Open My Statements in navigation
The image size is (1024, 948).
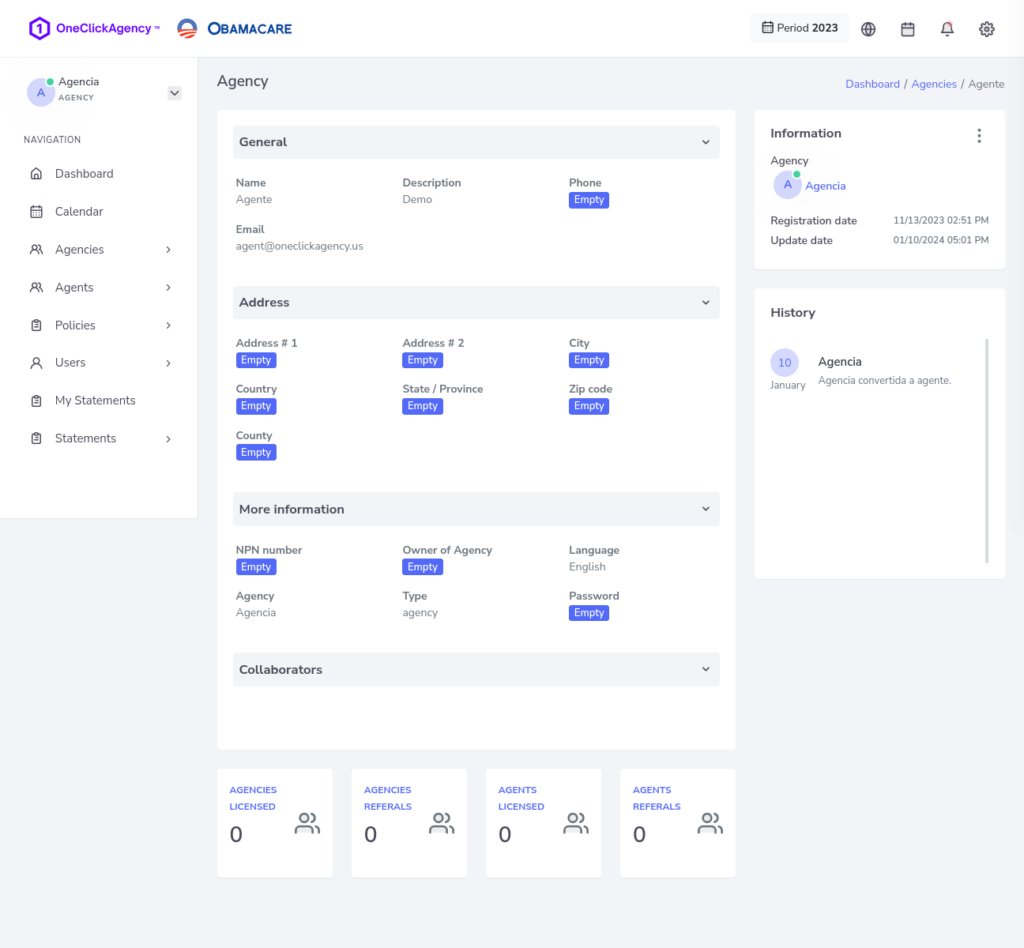[x=95, y=401]
